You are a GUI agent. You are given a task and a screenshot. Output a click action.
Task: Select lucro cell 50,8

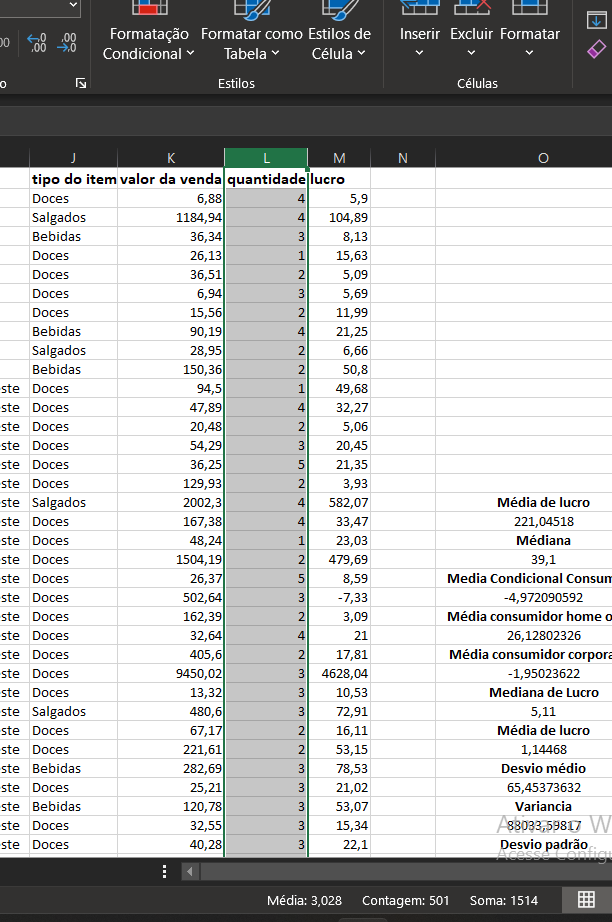(x=339, y=370)
